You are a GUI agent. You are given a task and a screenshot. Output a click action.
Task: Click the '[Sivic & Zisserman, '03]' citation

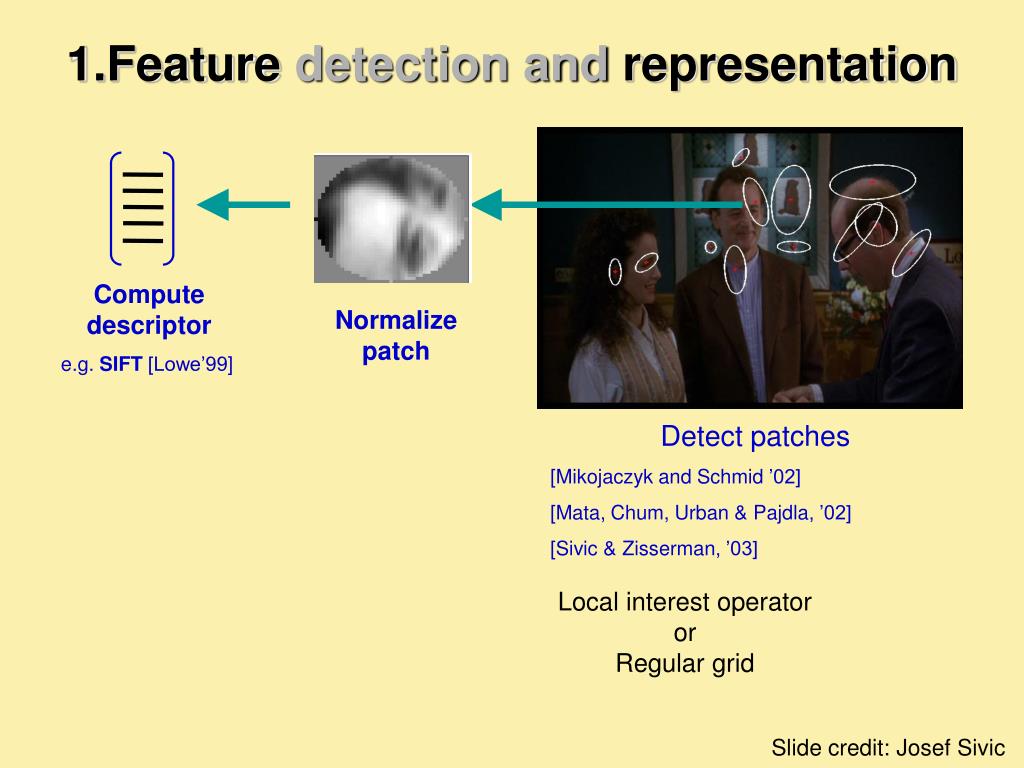click(654, 549)
